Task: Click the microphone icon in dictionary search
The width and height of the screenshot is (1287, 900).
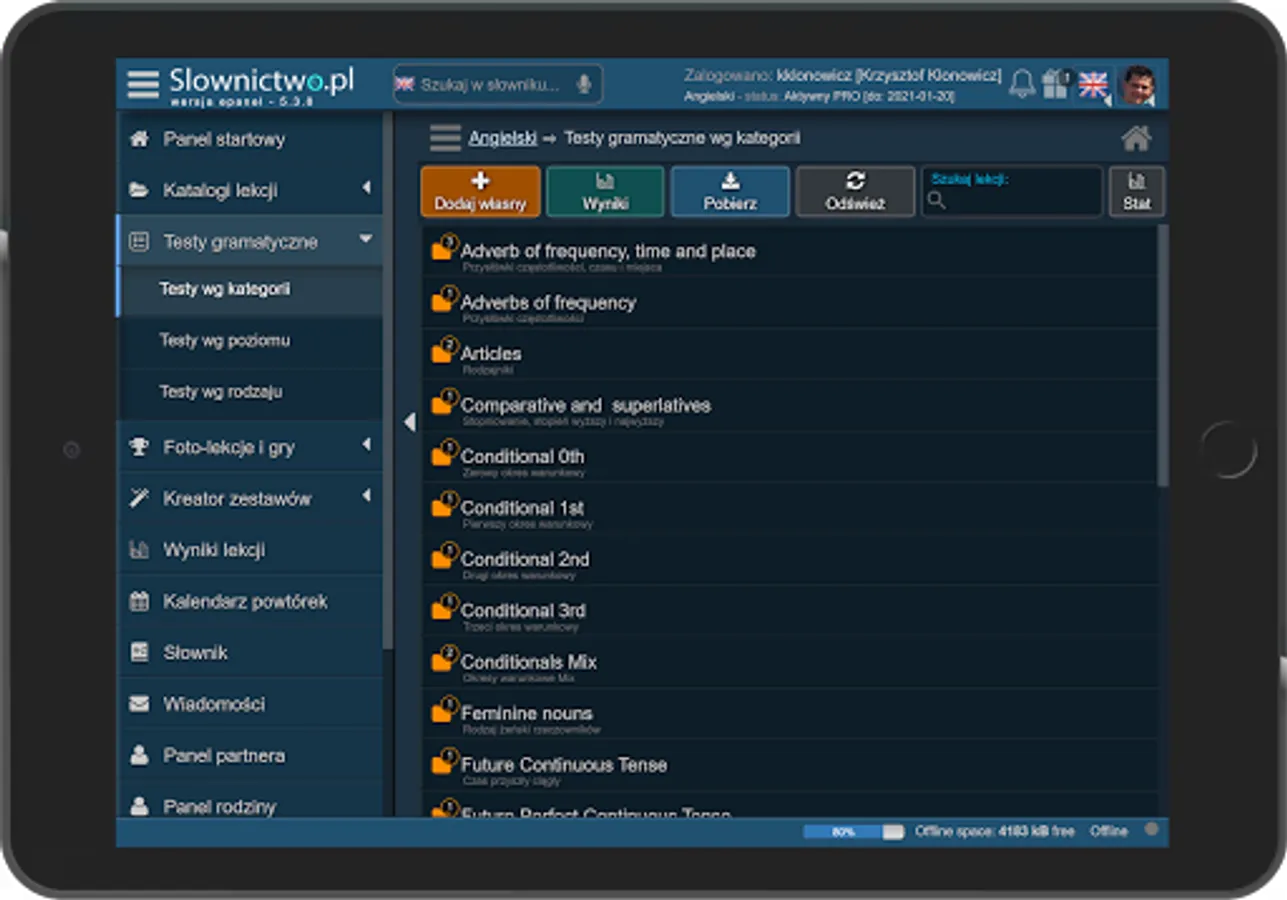Action: [584, 84]
